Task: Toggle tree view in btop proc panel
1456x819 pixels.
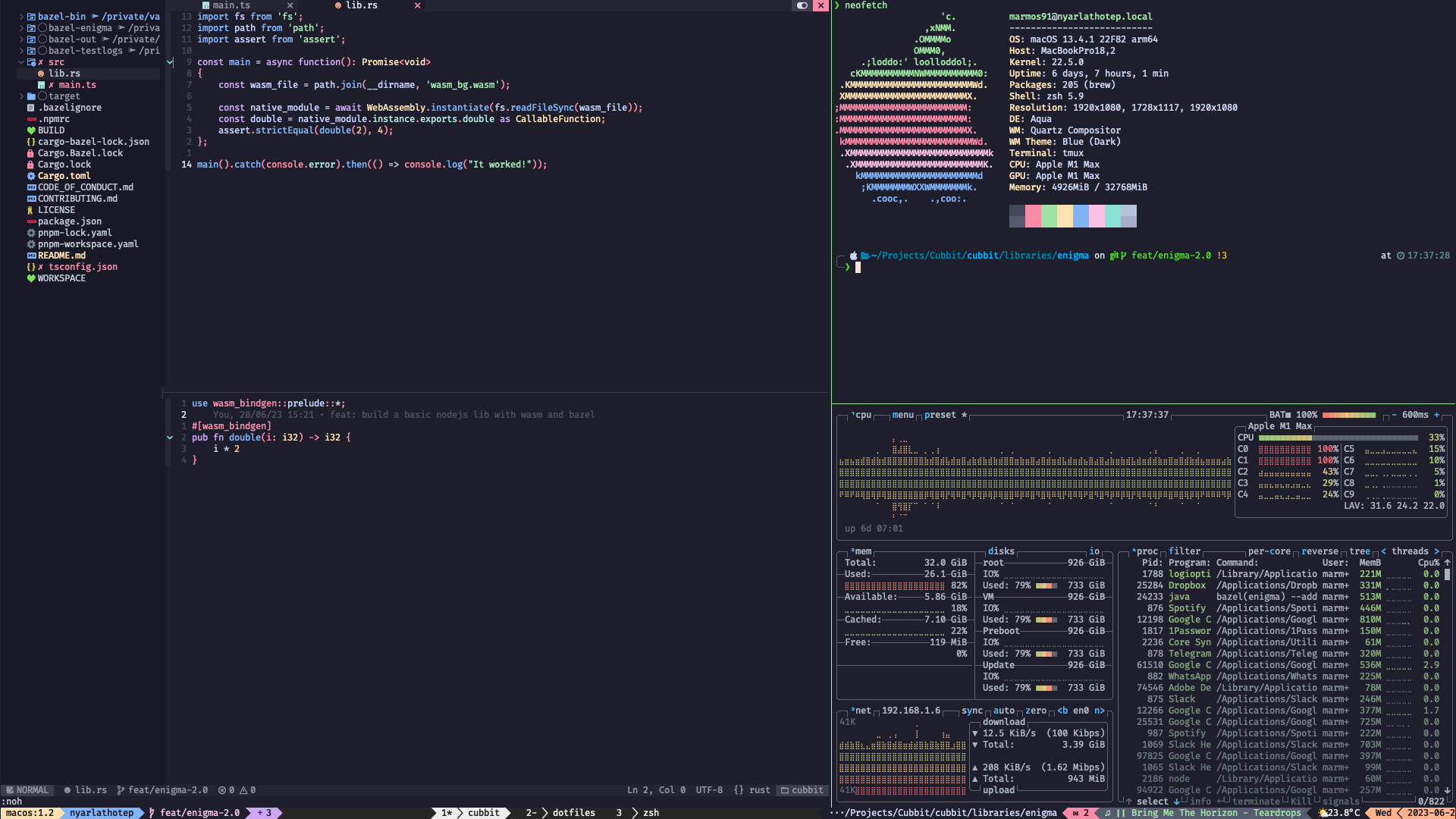Action: click(x=1359, y=551)
